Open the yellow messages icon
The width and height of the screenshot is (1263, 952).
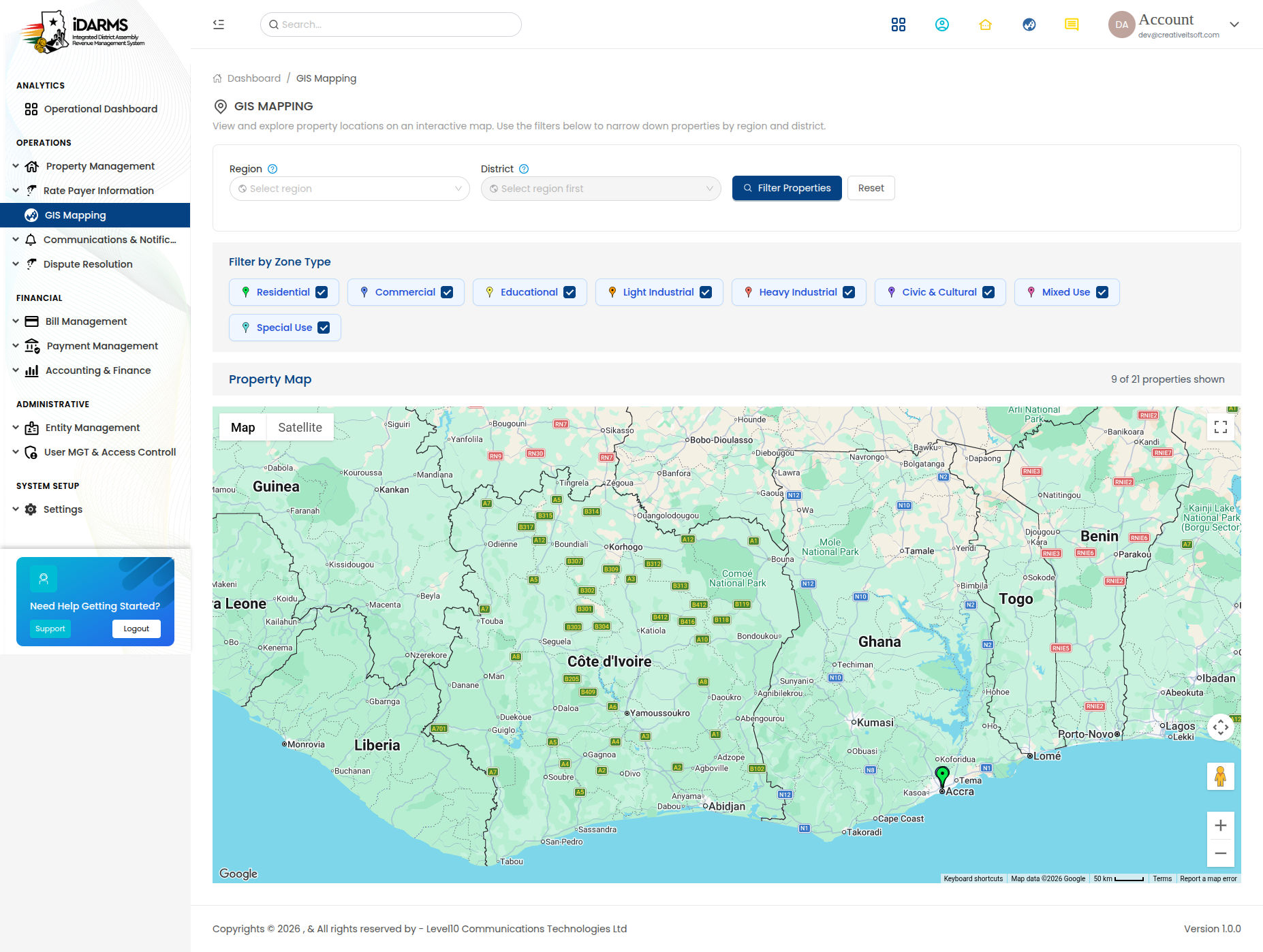(x=1072, y=25)
